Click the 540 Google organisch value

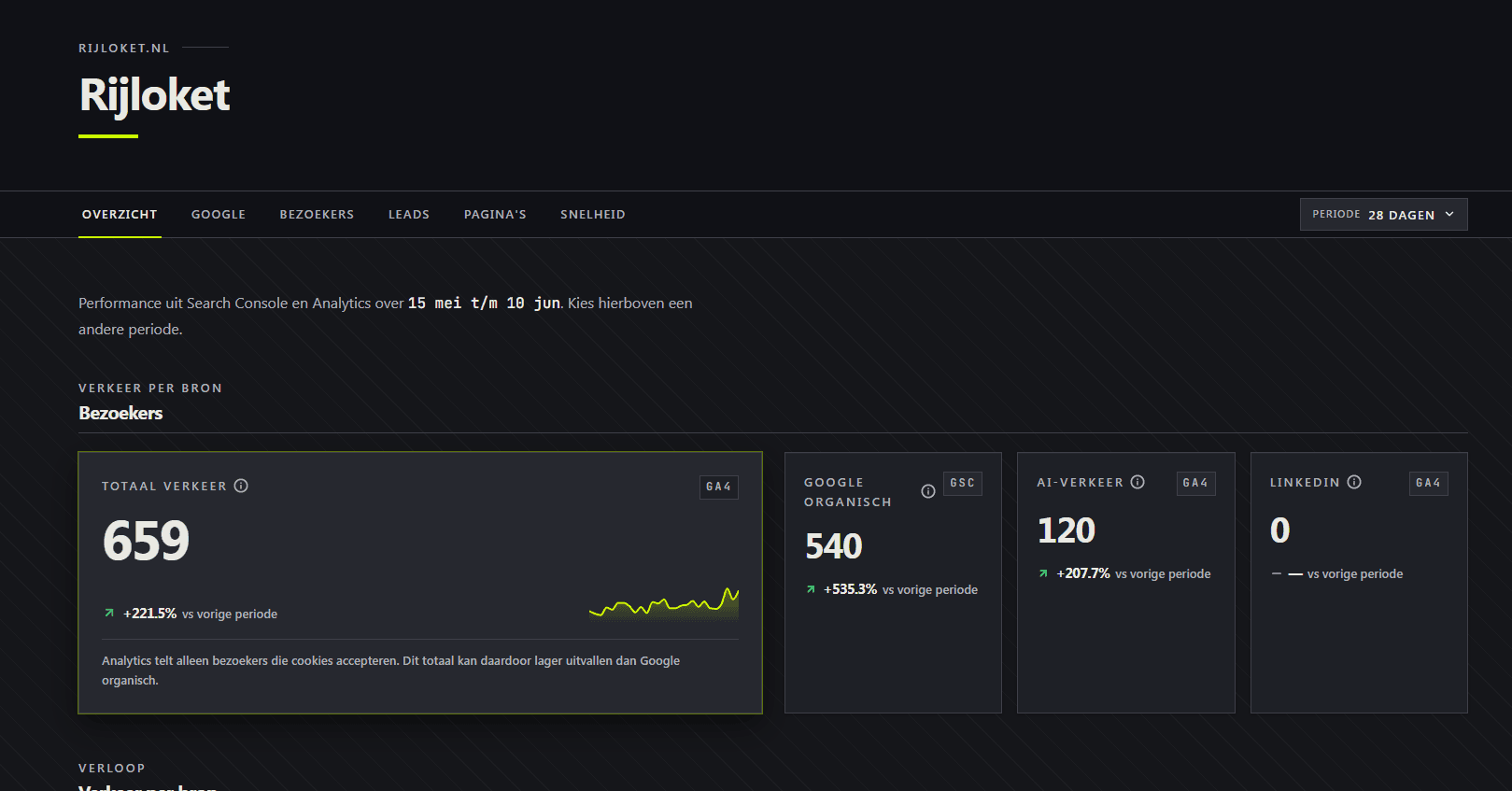[834, 546]
